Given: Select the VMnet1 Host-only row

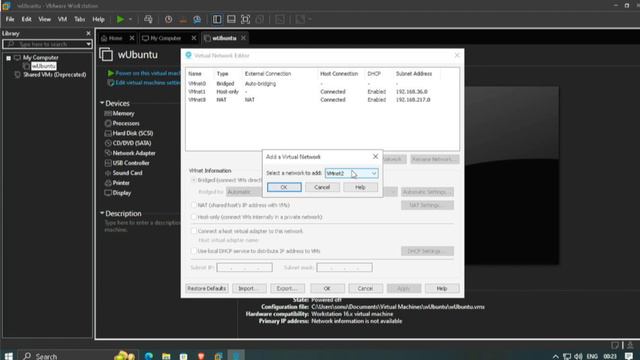Looking at the screenshot, I should click(x=322, y=91).
